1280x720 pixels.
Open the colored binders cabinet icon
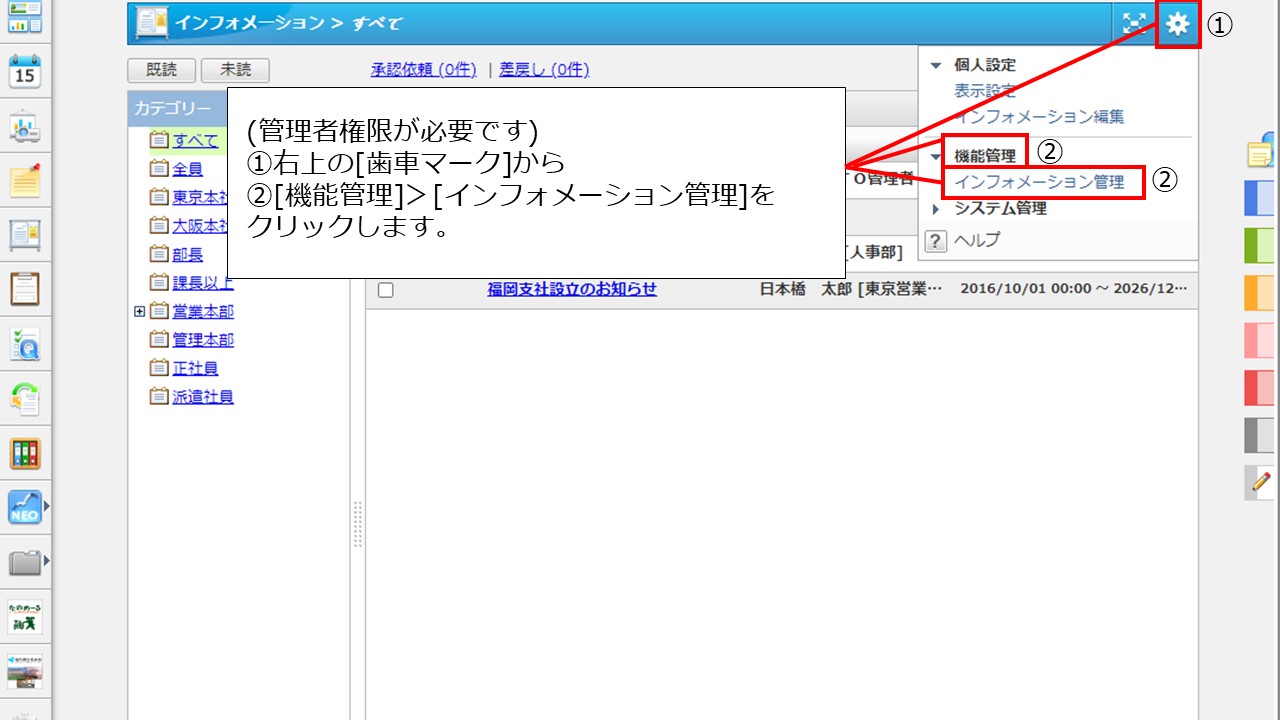coord(25,454)
